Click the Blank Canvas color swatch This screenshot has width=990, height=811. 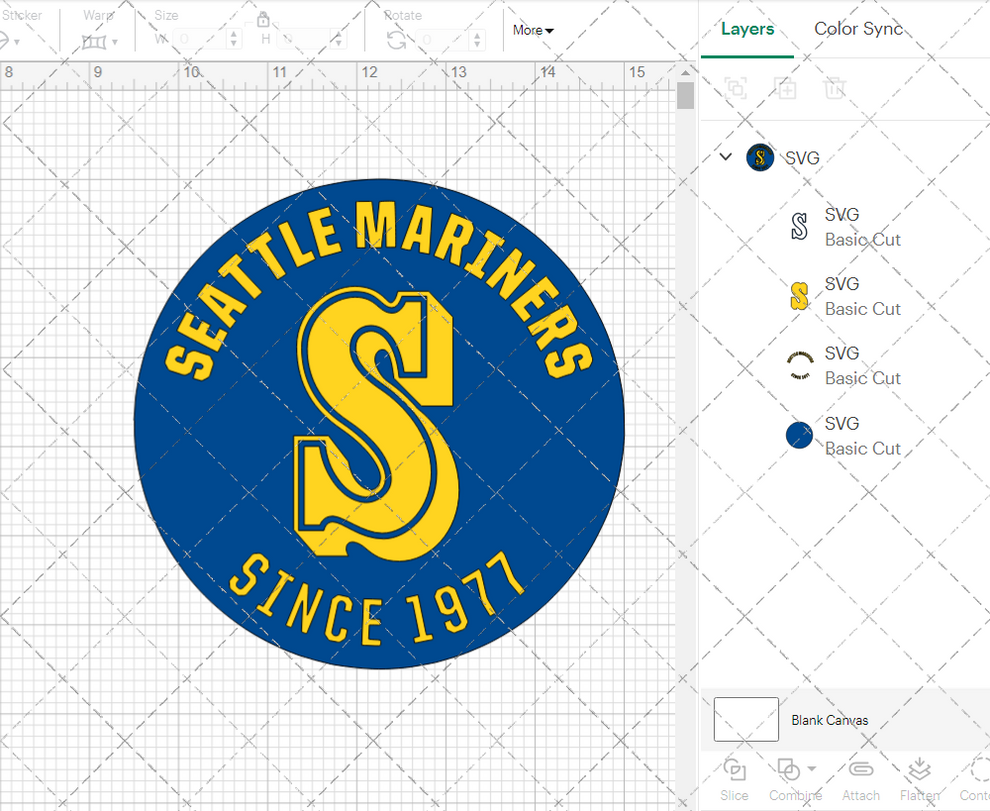tap(745, 719)
